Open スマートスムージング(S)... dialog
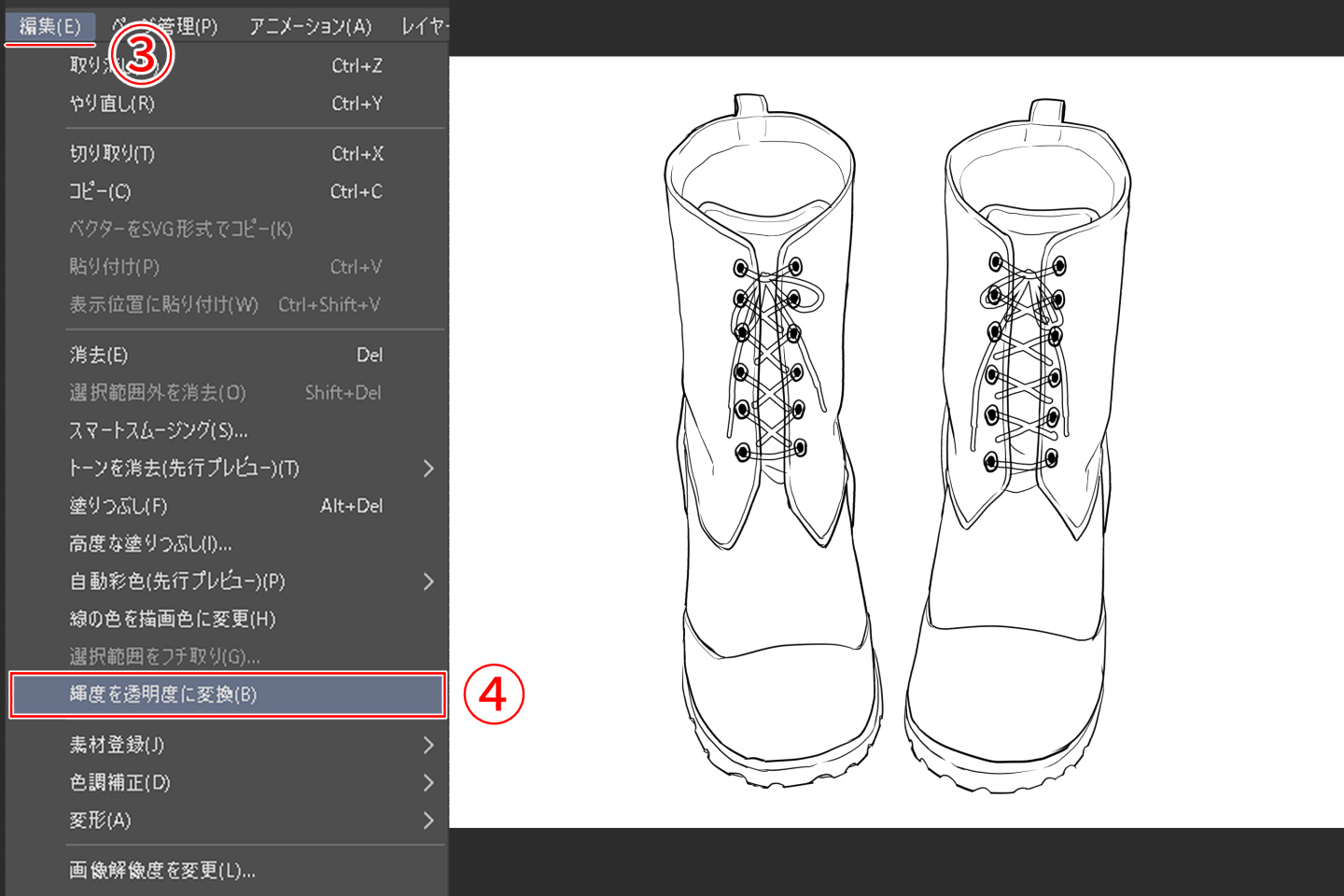Screen dimensions: 1344x896 [x=159, y=430]
